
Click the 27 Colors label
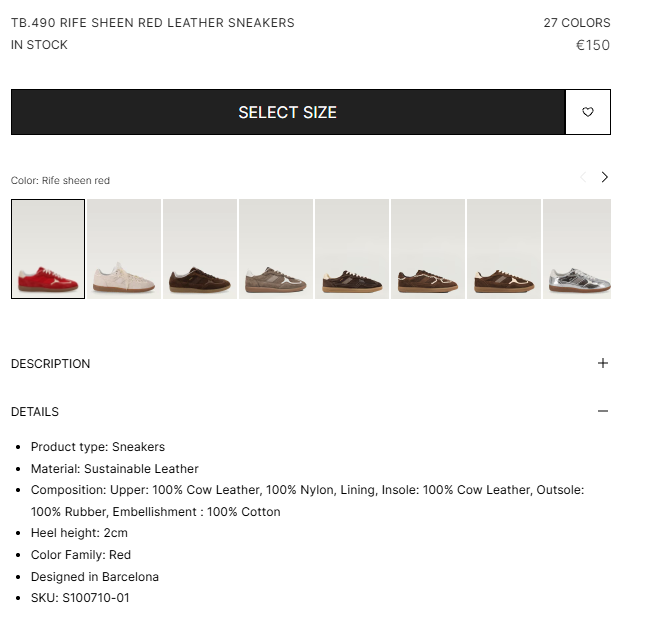[576, 22]
